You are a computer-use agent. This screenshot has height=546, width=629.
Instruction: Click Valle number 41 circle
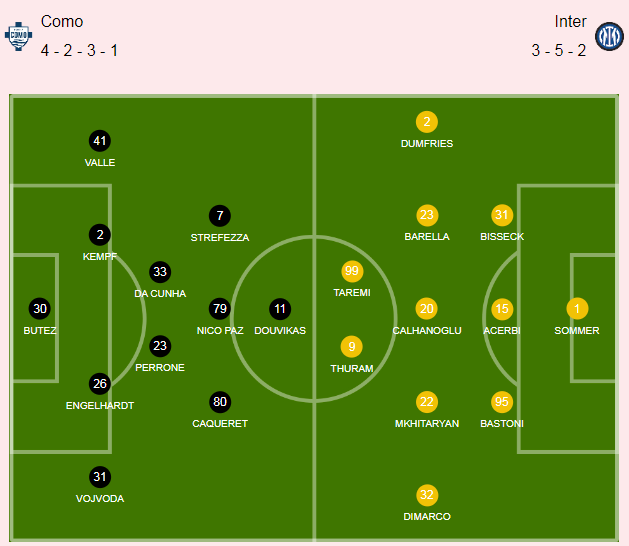[100, 141]
